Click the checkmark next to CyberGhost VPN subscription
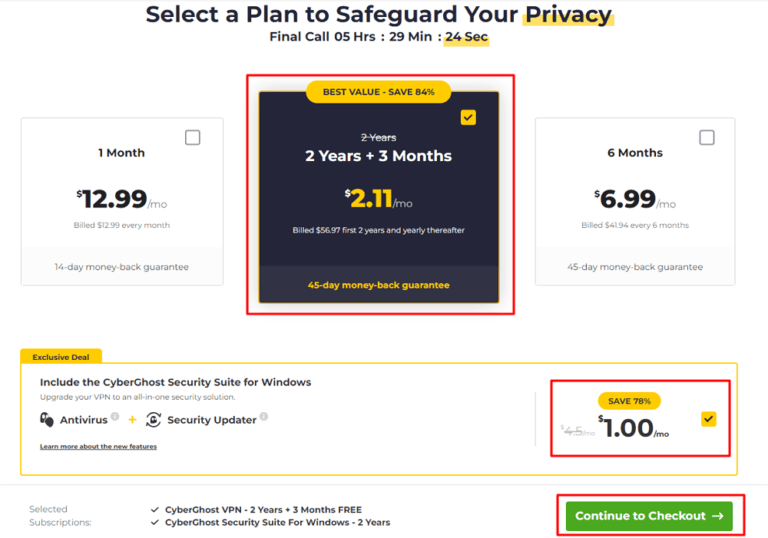This screenshot has height=538, width=768. (154, 510)
